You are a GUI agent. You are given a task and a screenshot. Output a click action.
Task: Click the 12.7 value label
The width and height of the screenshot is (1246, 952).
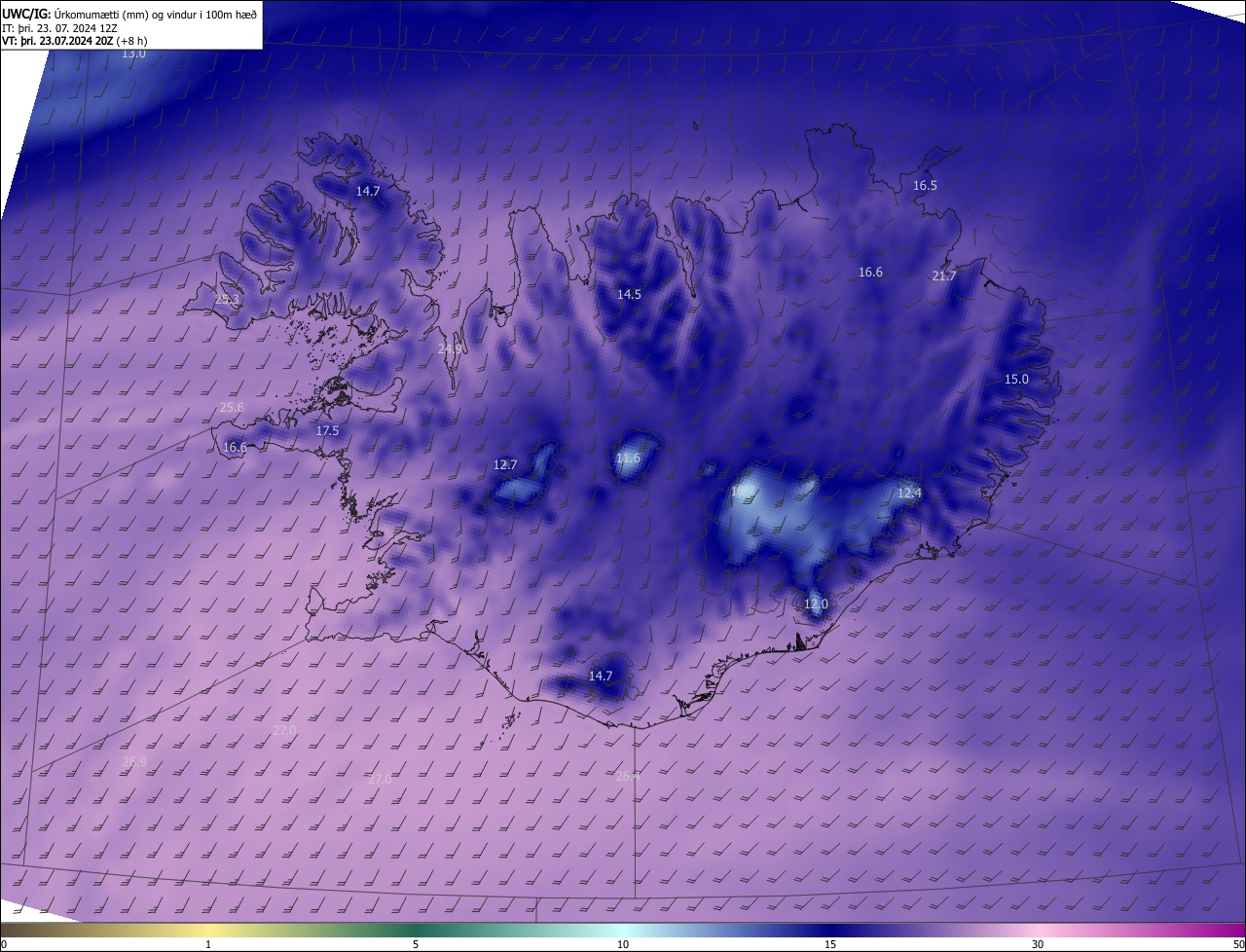click(x=505, y=464)
